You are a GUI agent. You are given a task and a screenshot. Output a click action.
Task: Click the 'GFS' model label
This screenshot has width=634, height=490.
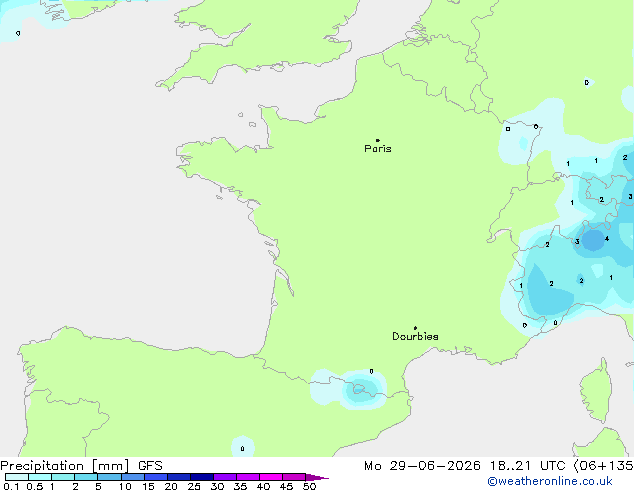pyautogui.click(x=150, y=466)
